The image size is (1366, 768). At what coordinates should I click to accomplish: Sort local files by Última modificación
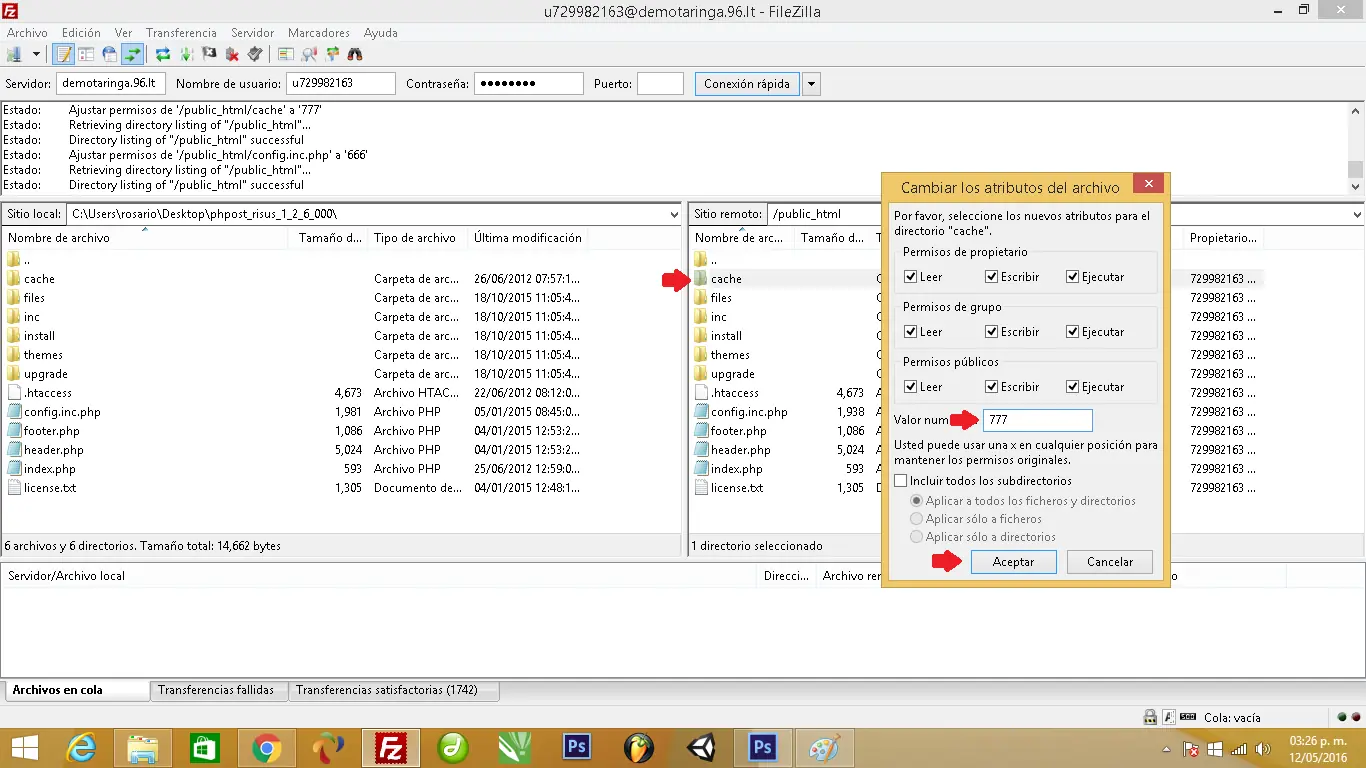528,238
